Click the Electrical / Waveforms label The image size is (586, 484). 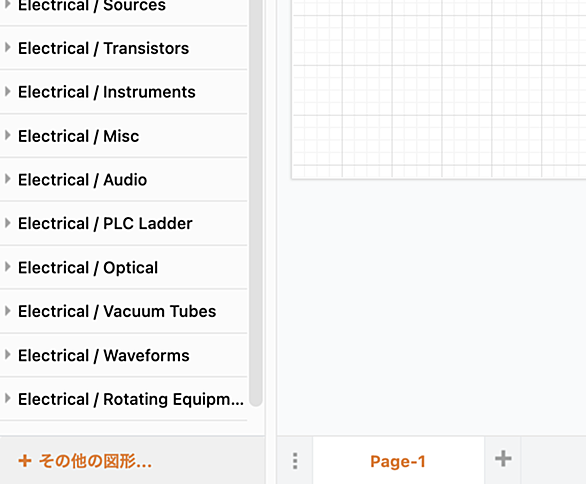[x=104, y=355]
